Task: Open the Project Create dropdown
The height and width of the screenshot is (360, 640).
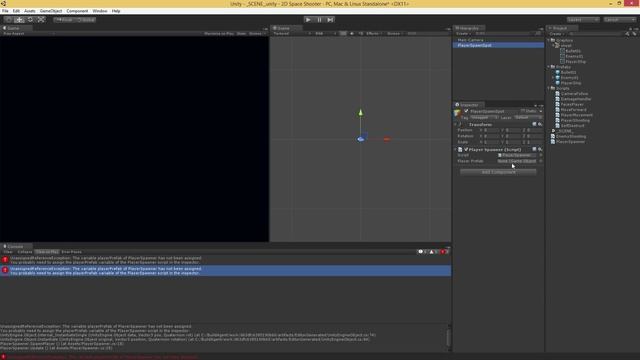Action: [x=556, y=33]
